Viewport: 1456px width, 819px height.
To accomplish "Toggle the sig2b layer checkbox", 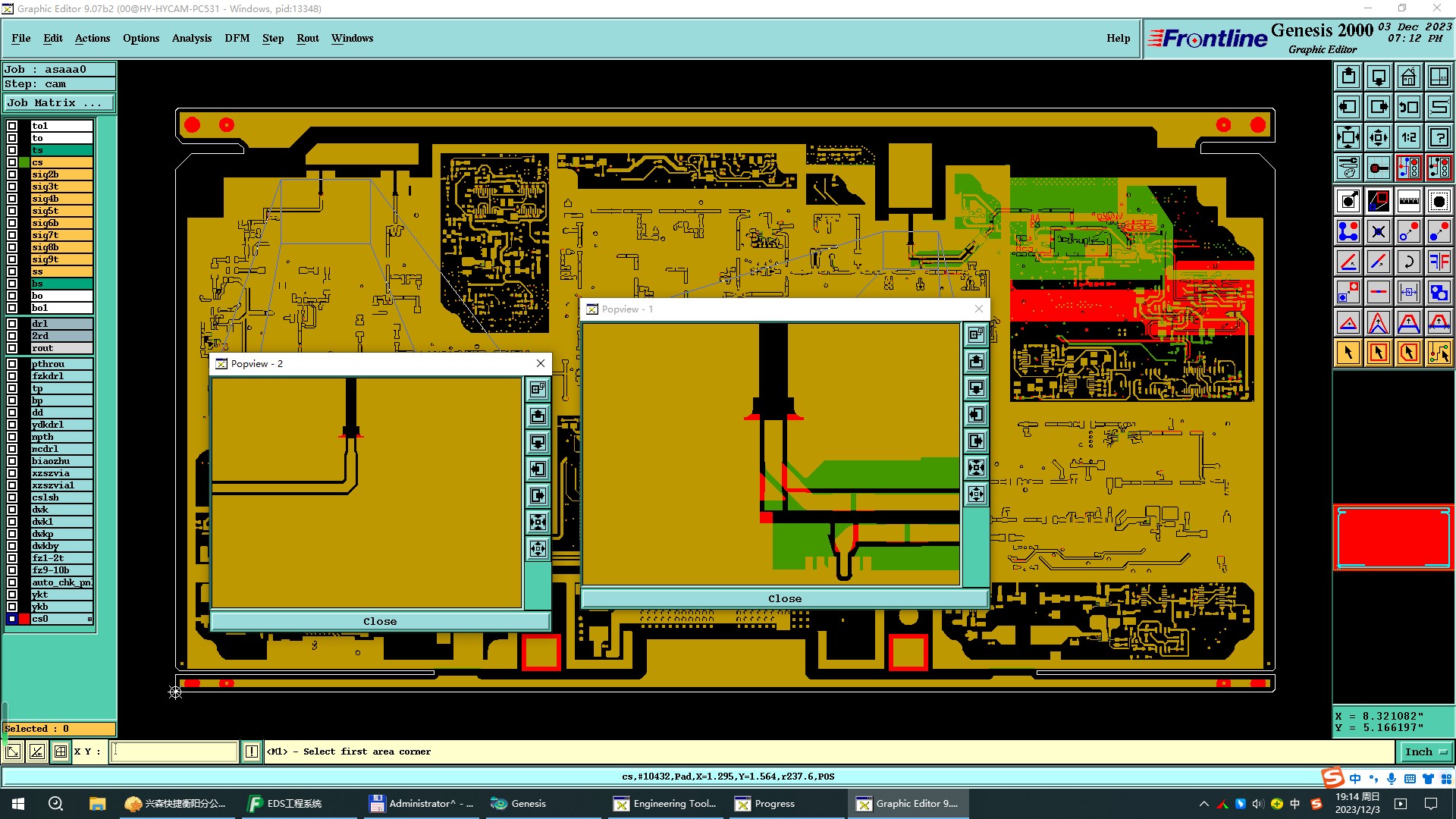I will coord(12,174).
